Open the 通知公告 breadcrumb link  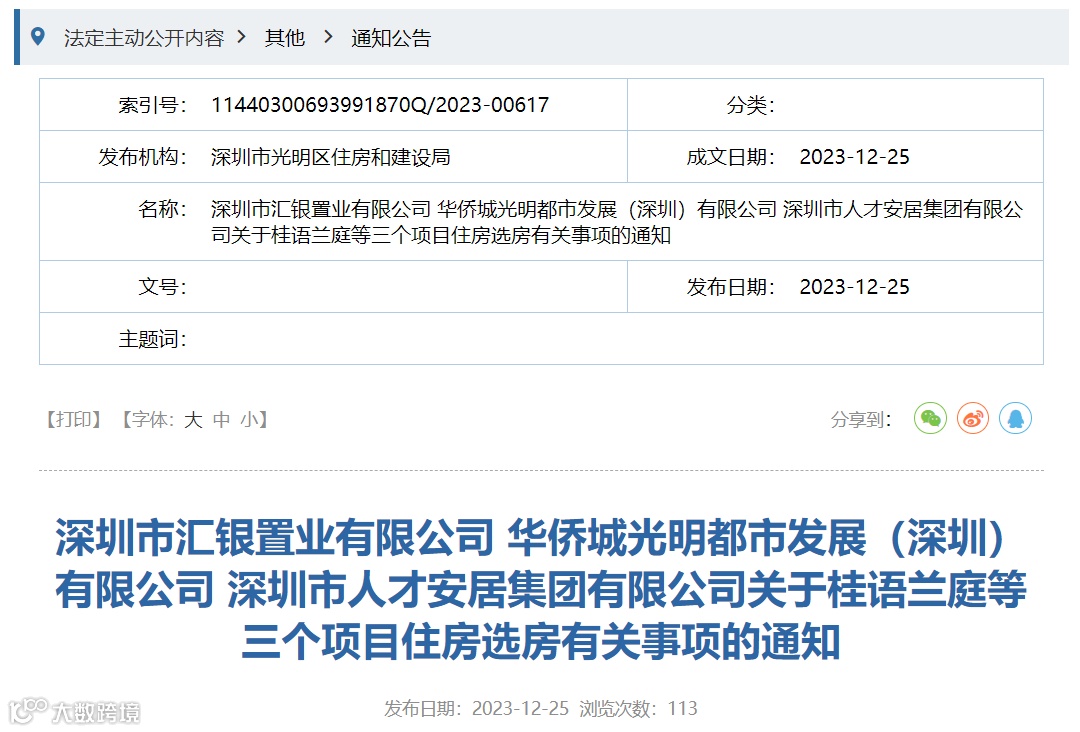[391, 37]
